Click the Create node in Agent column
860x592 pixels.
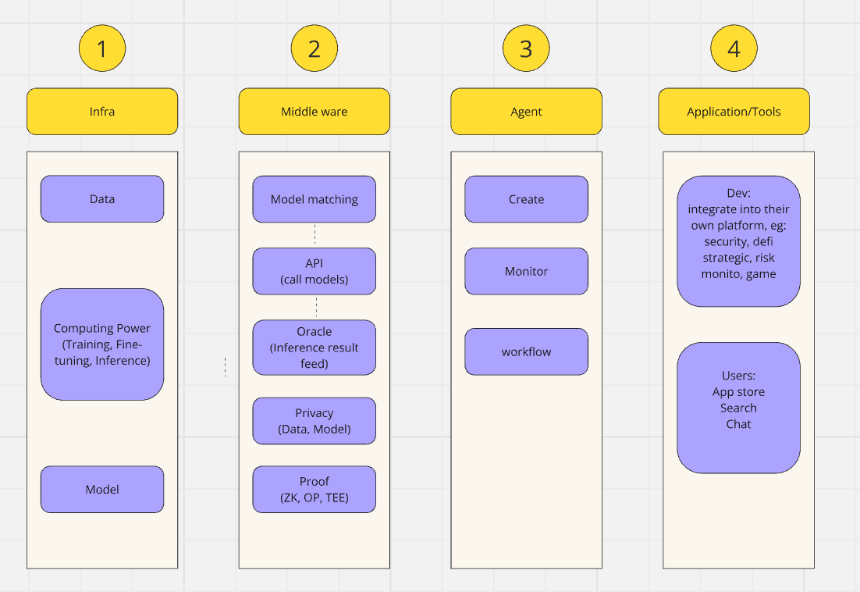point(527,199)
